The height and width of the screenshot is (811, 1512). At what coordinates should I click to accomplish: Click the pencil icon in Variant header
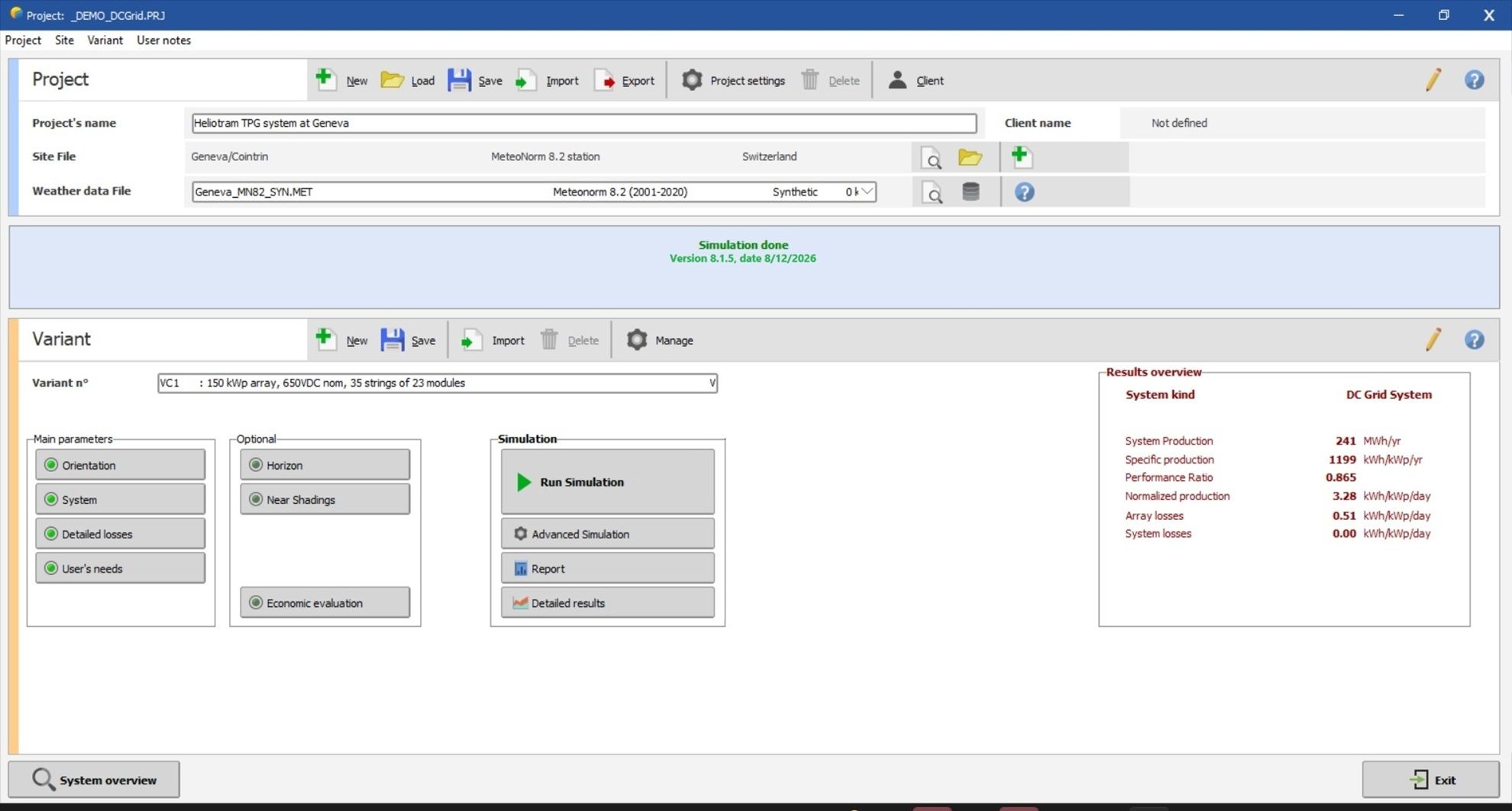click(1433, 340)
